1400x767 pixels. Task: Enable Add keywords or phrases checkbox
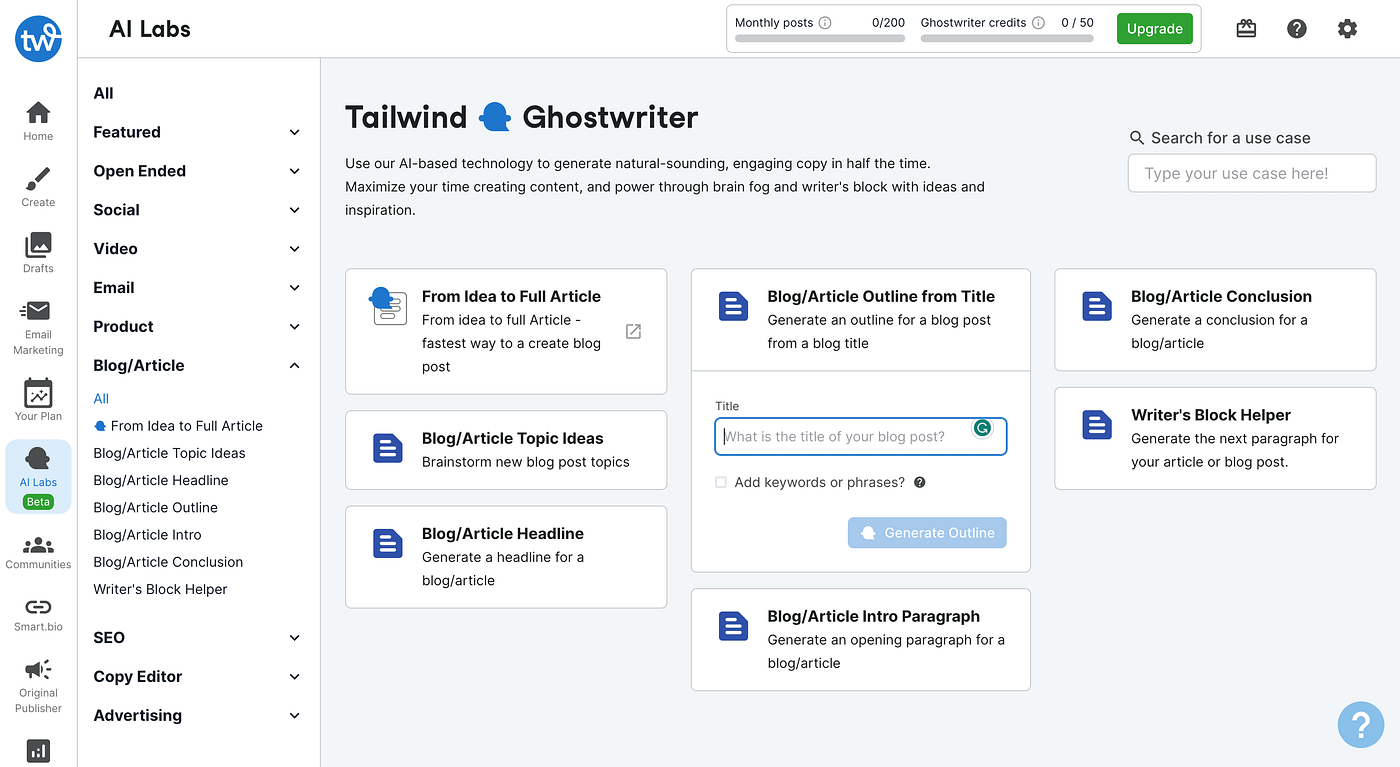(x=721, y=482)
